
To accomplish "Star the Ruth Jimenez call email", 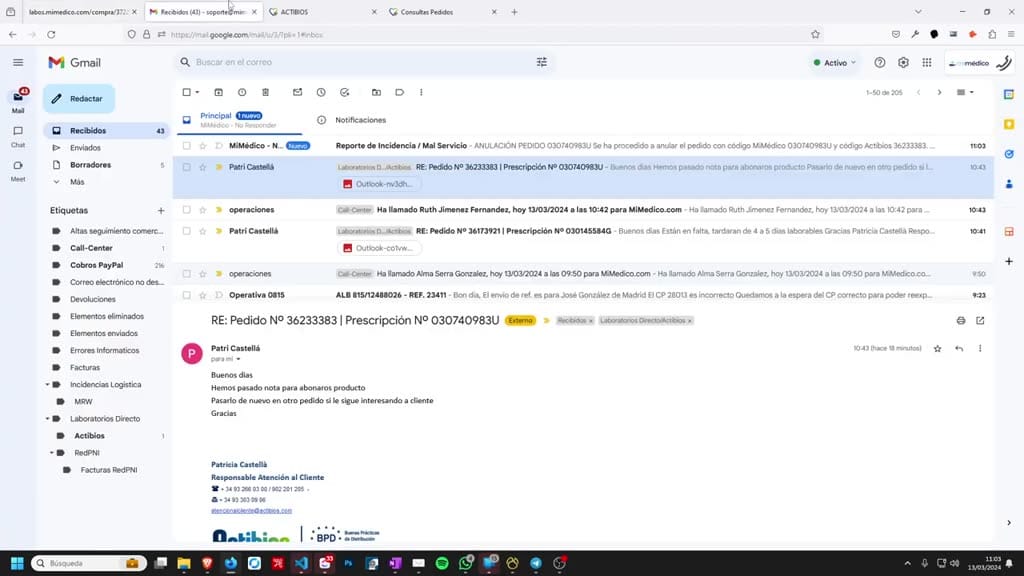I will click(x=202, y=210).
